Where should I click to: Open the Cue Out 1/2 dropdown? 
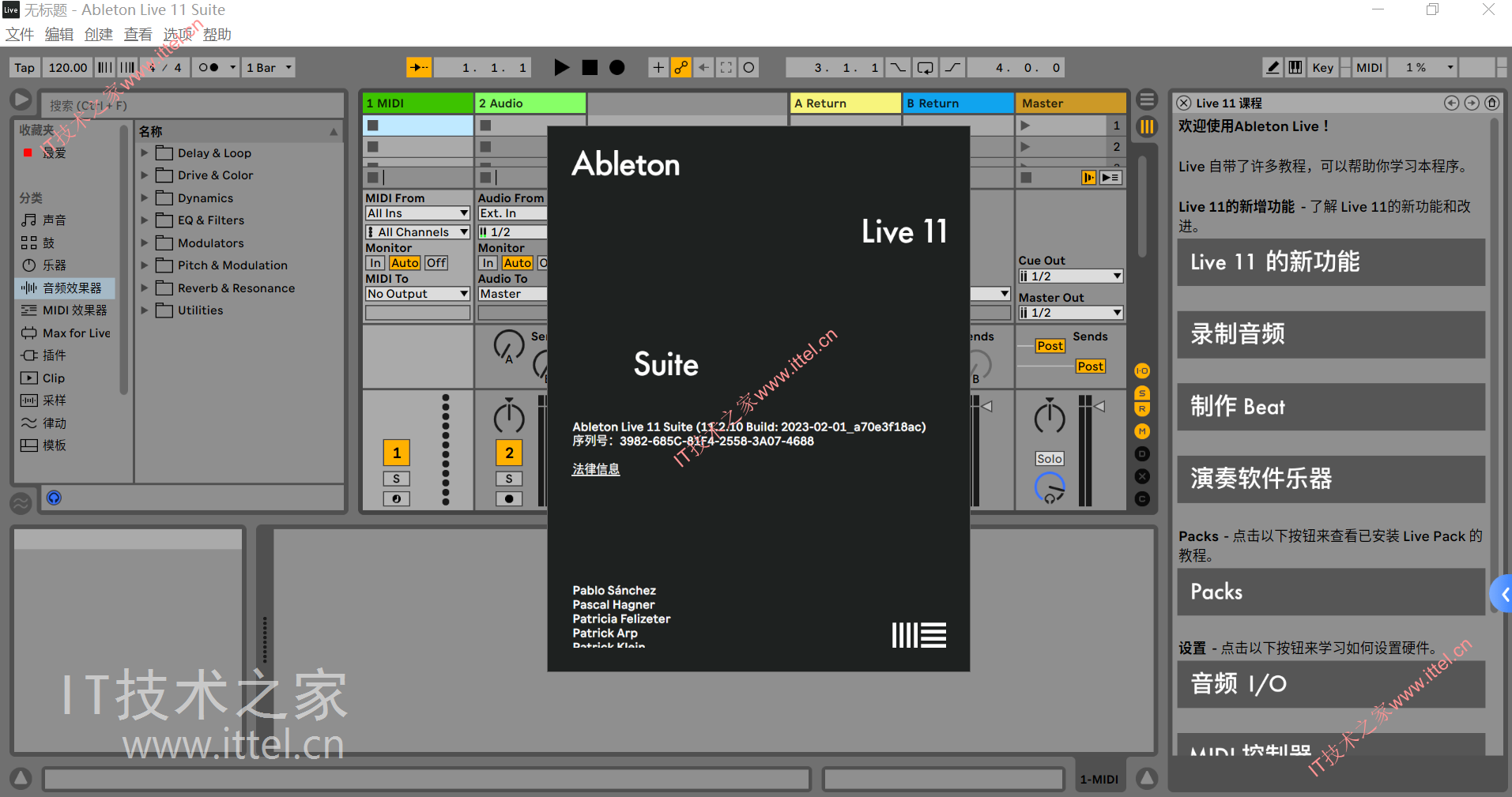[1071, 276]
